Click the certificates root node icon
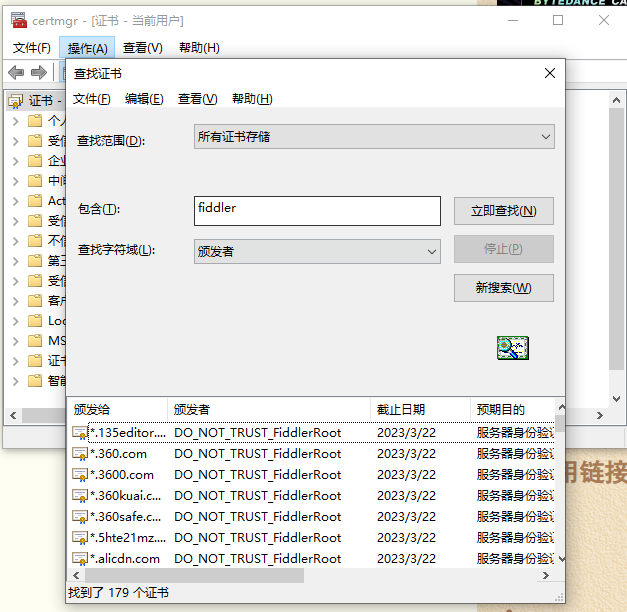The height and width of the screenshot is (612, 627). pyautogui.click(x=16, y=101)
